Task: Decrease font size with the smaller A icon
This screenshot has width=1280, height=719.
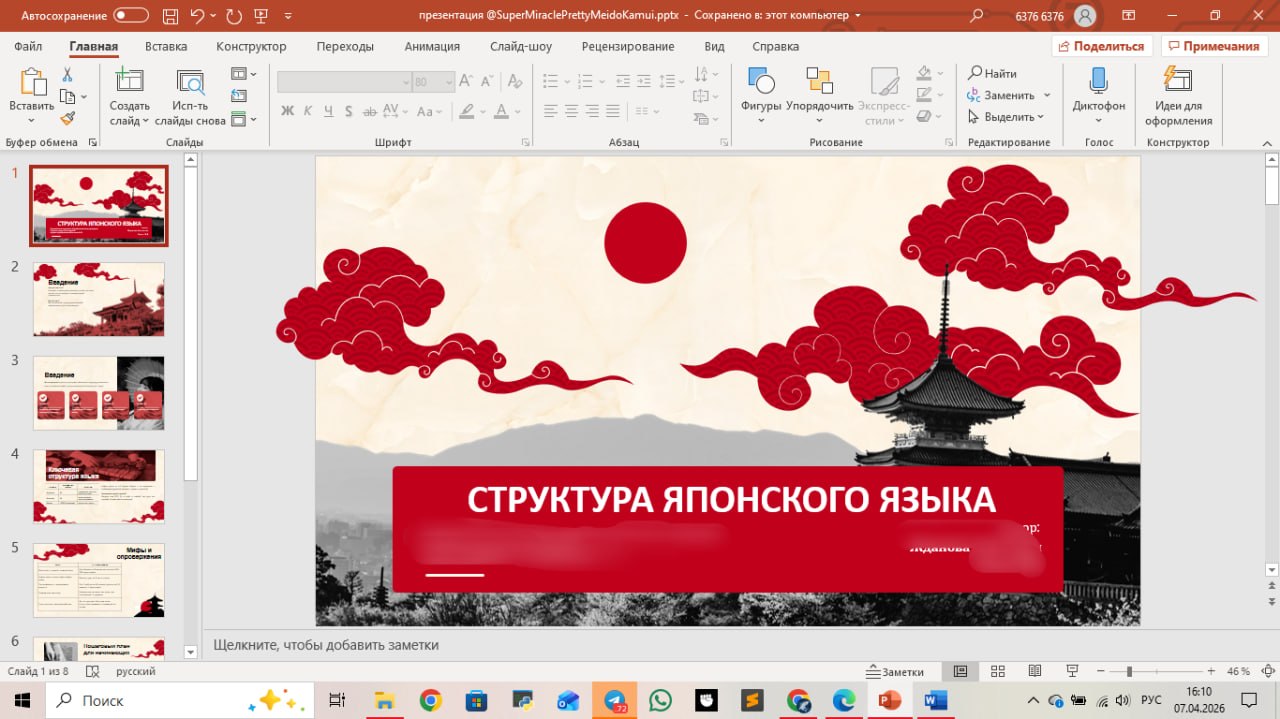Action: [x=486, y=82]
